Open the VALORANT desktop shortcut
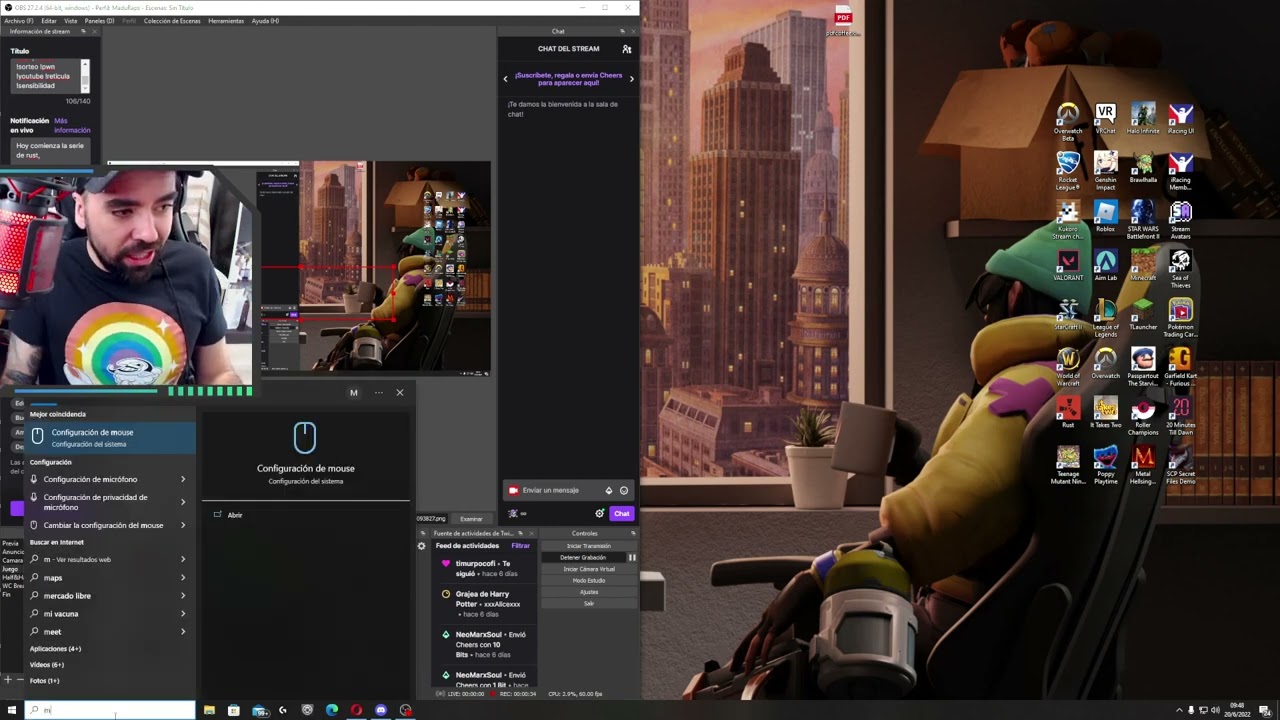The image size is (1280, 720). point(1068,265)
